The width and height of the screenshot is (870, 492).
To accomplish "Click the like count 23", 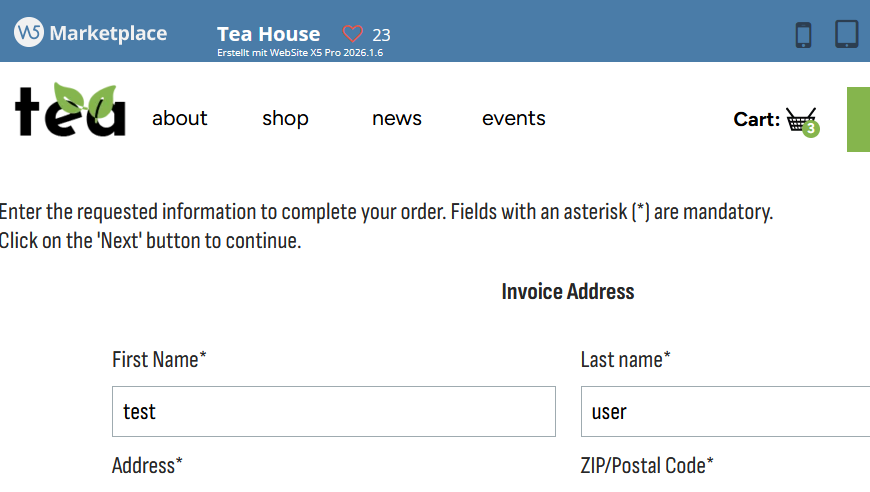I will 381,35.
